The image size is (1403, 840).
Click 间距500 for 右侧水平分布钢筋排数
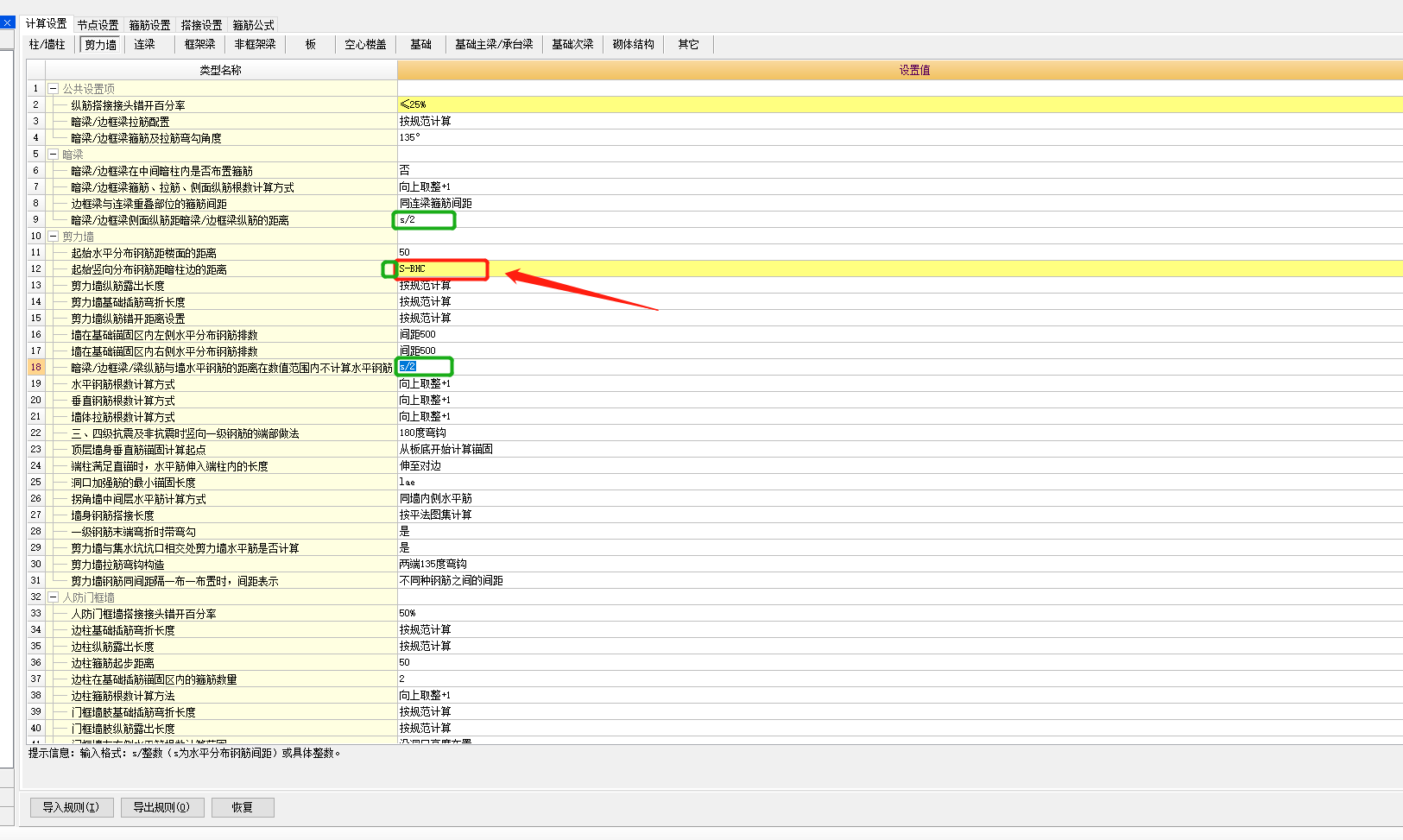click(x=900, y=351)
